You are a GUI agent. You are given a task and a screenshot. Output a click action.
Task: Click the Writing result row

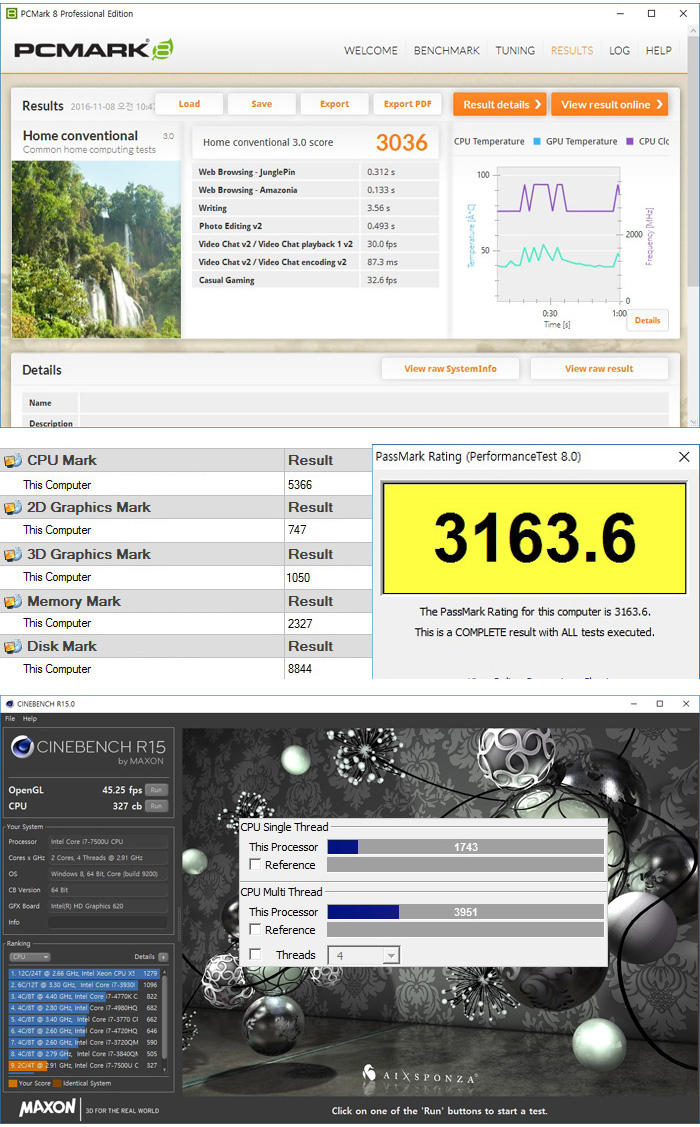click(x=316, y=208)
